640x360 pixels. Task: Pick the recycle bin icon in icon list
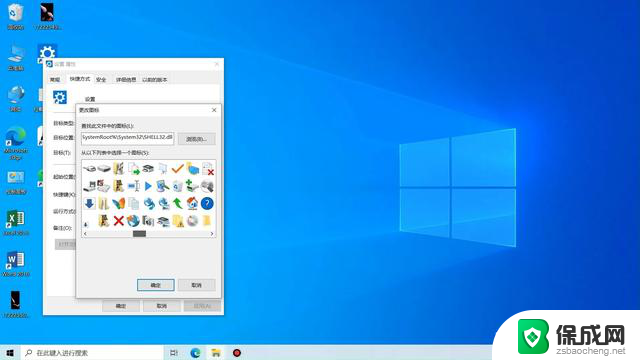click(178, 186)
